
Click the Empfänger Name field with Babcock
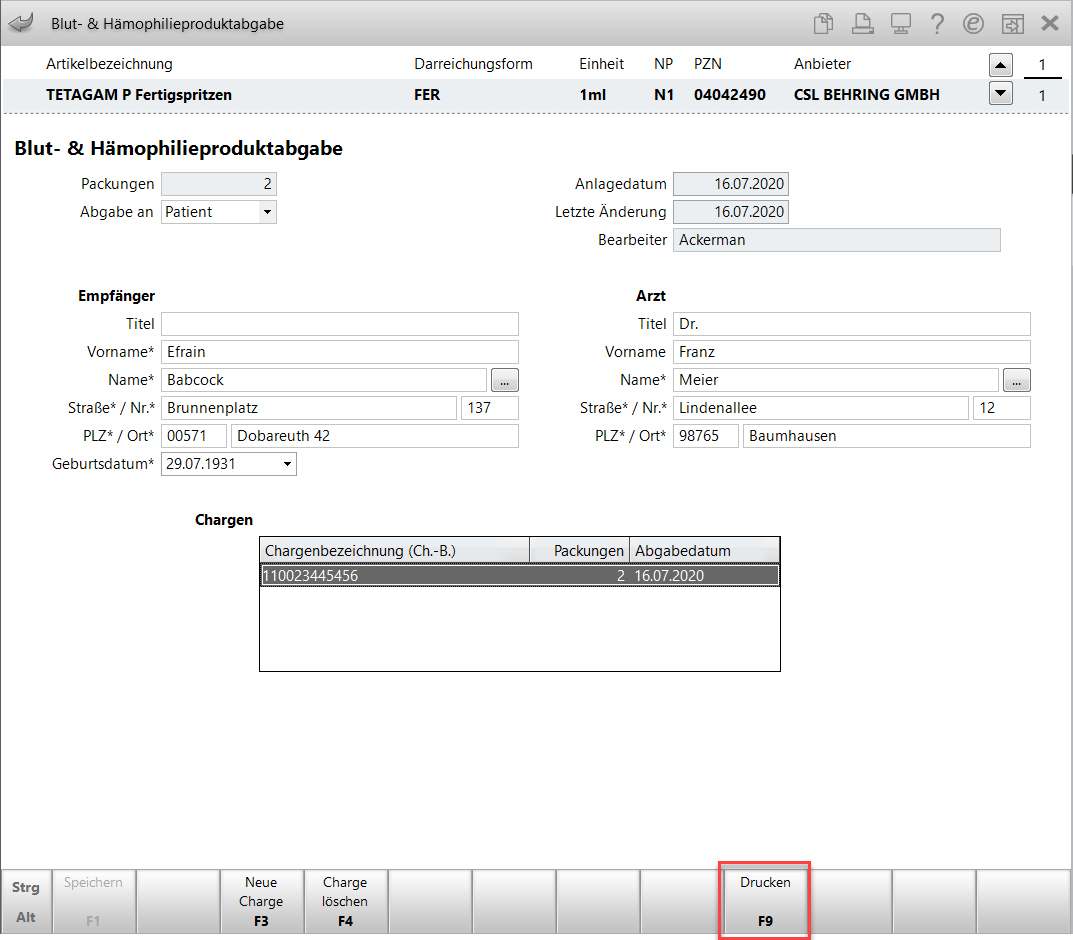point(324,380)
